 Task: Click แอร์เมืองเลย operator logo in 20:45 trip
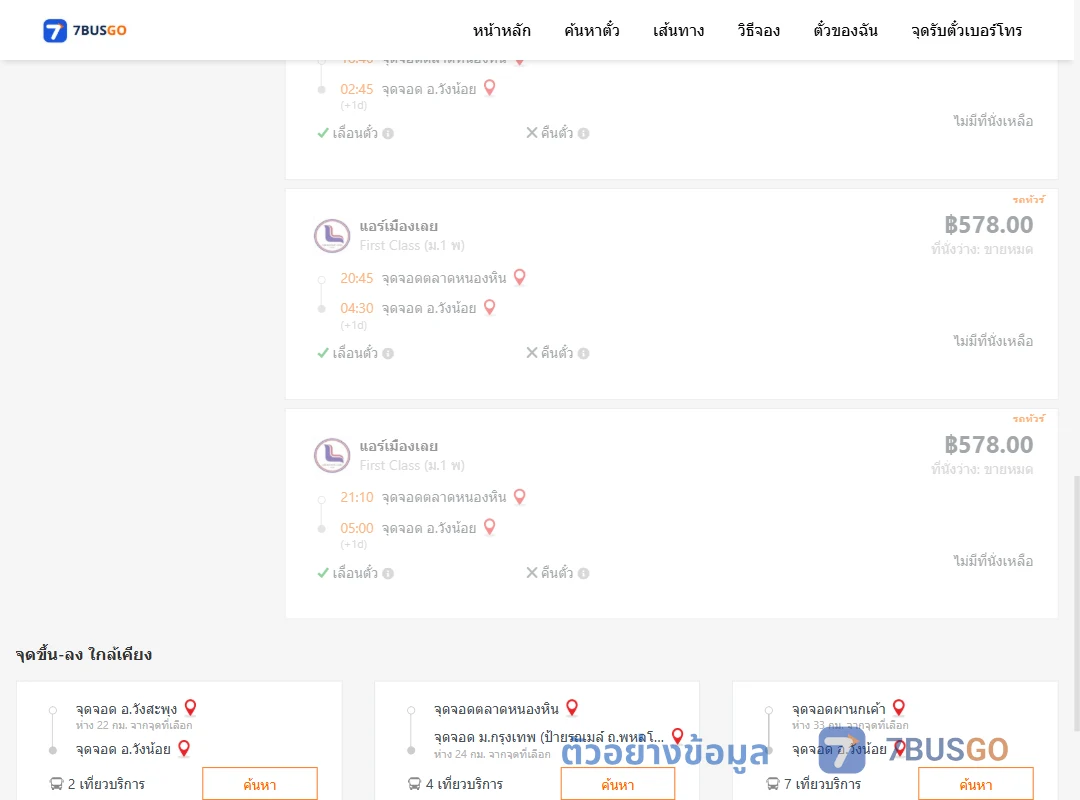(332, 236)
